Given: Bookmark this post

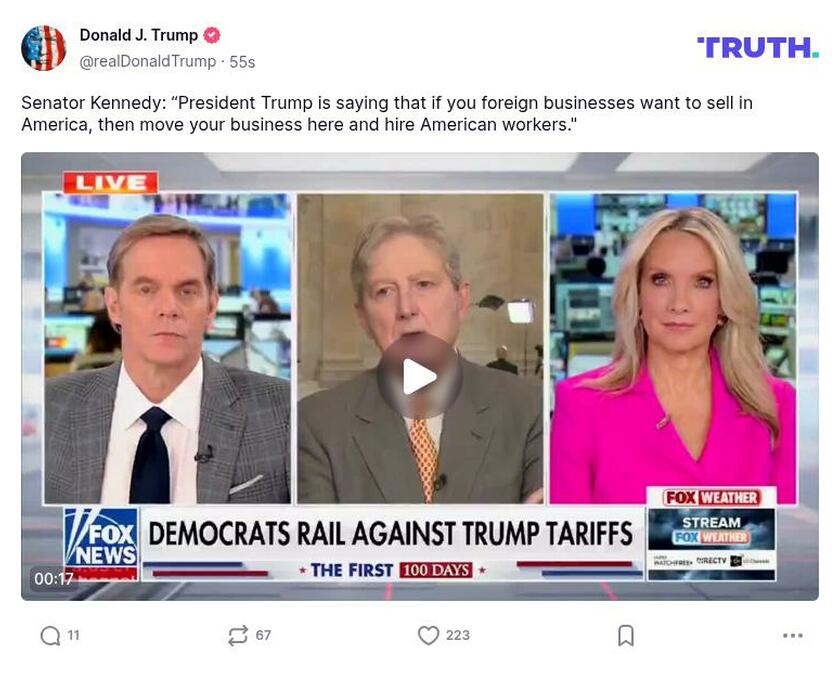Looking at the screenshot, I should (626, 635).
